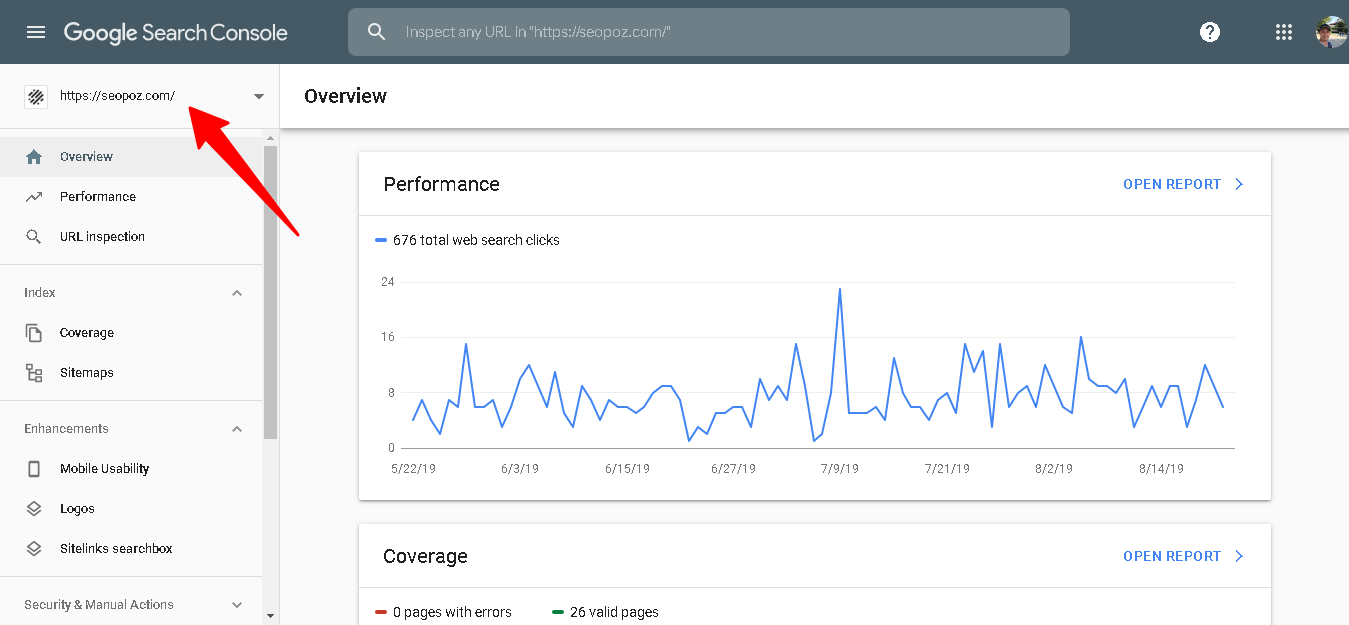Click sidebar scrollbar down arrow
This screenshot has height=625, width=1349.
(x=270, y=616)
